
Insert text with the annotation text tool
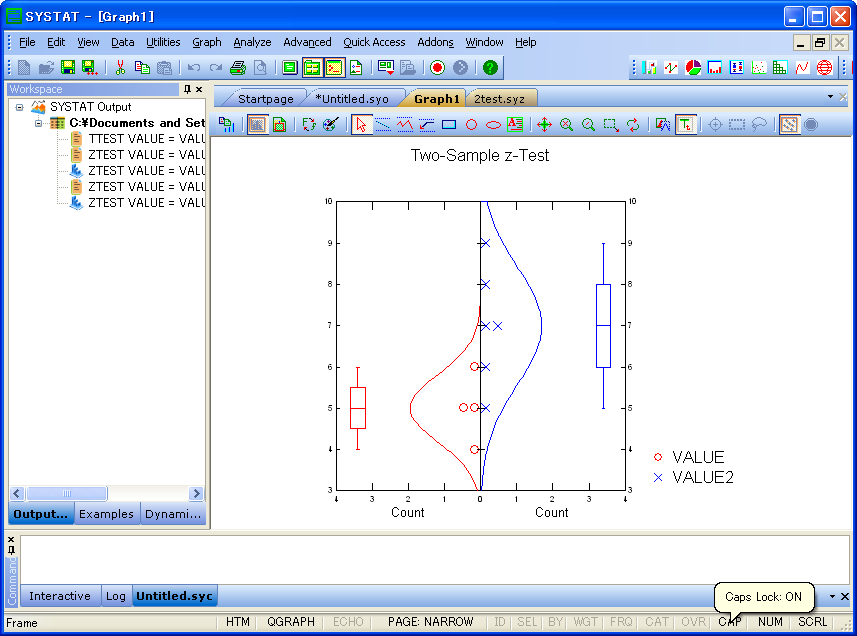pyautogui.click(x=515, y=125)
